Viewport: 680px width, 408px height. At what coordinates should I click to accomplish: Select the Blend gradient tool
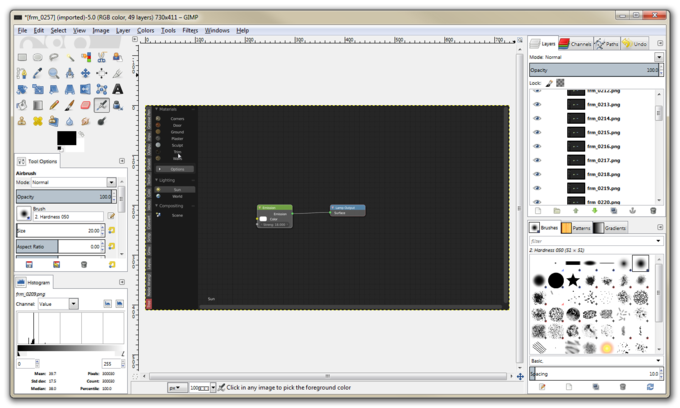[x=38, y=105]
